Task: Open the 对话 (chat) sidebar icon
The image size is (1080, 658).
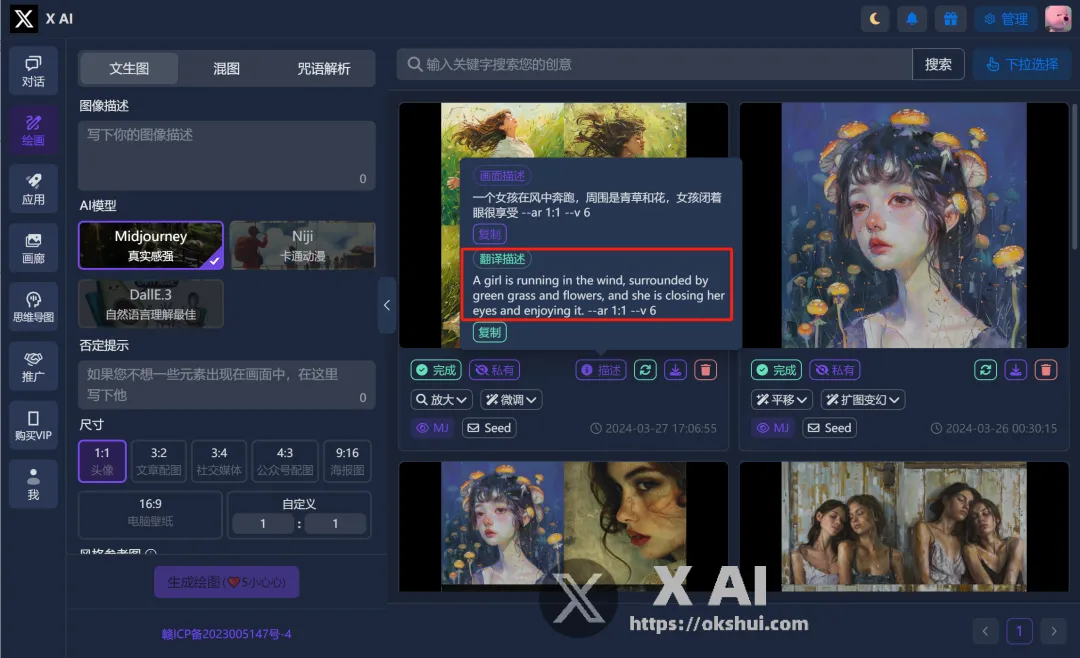Action: [x=33, y=70]
